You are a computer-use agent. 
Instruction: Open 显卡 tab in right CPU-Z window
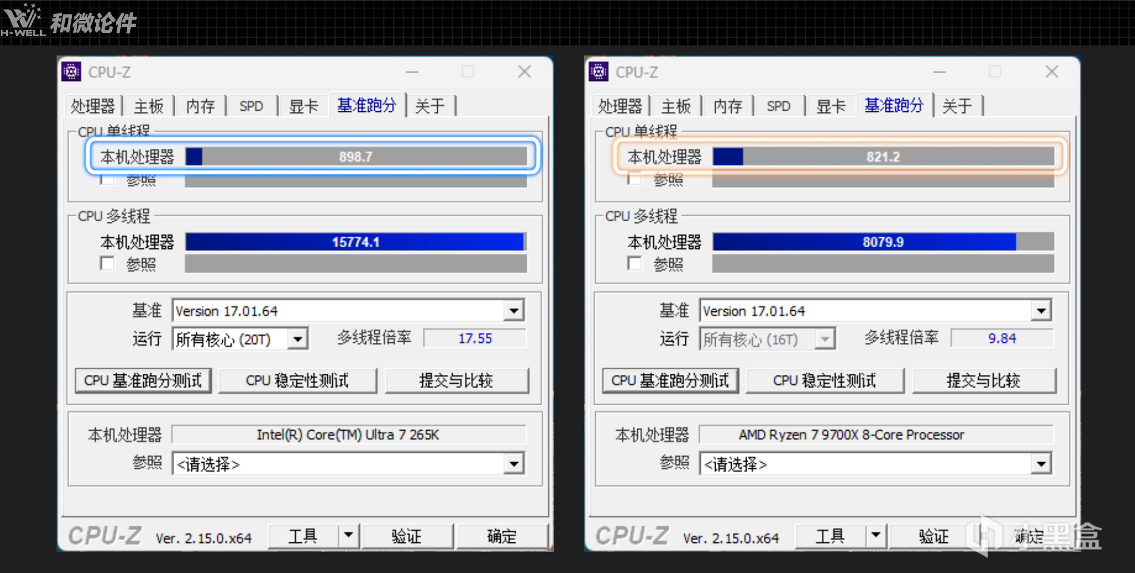[831, 106]
